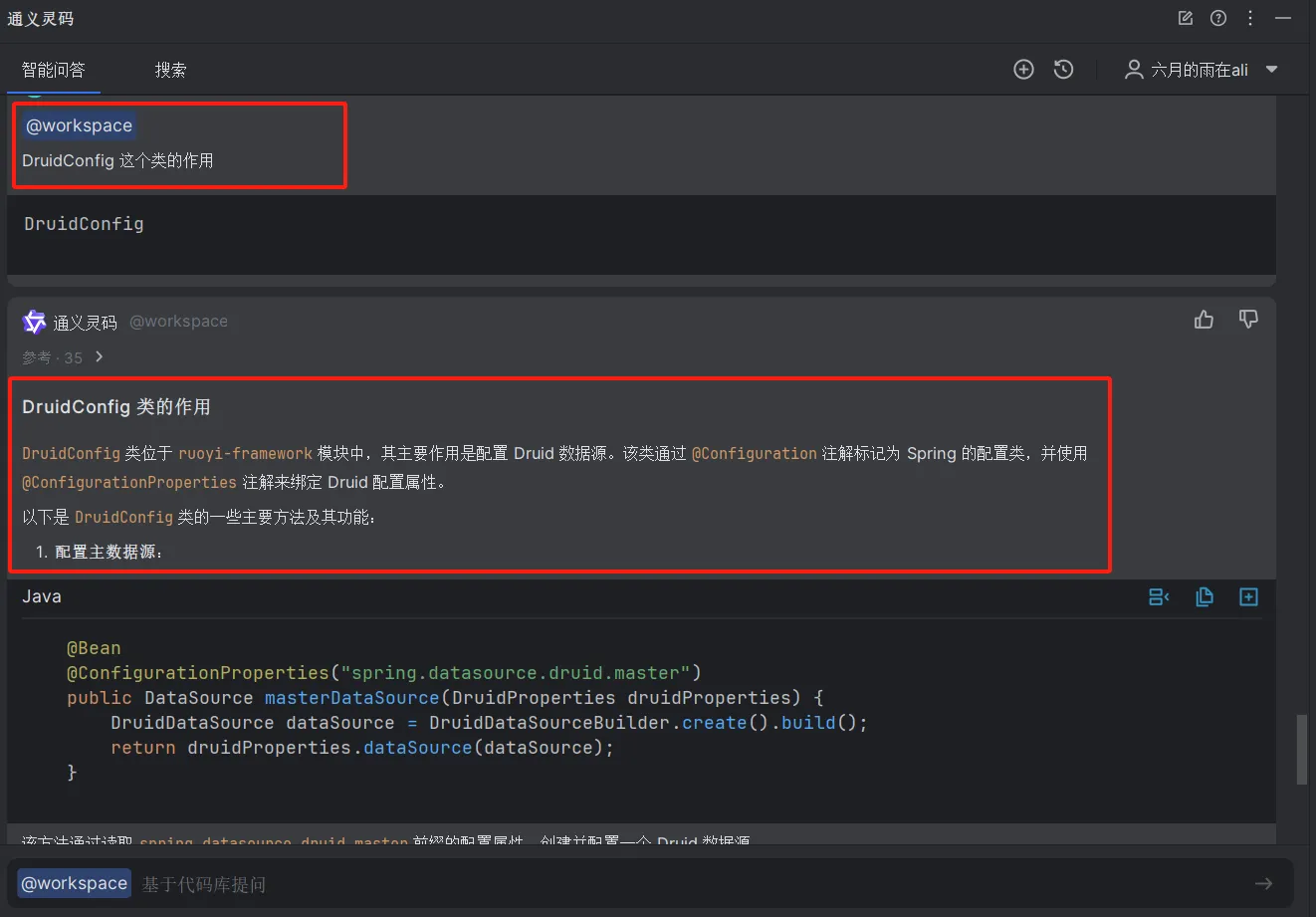Click the "spring.datasource.druid.master" string in code
The height and width of the screenshot is (917, 1316).
(x=516, y=672)
